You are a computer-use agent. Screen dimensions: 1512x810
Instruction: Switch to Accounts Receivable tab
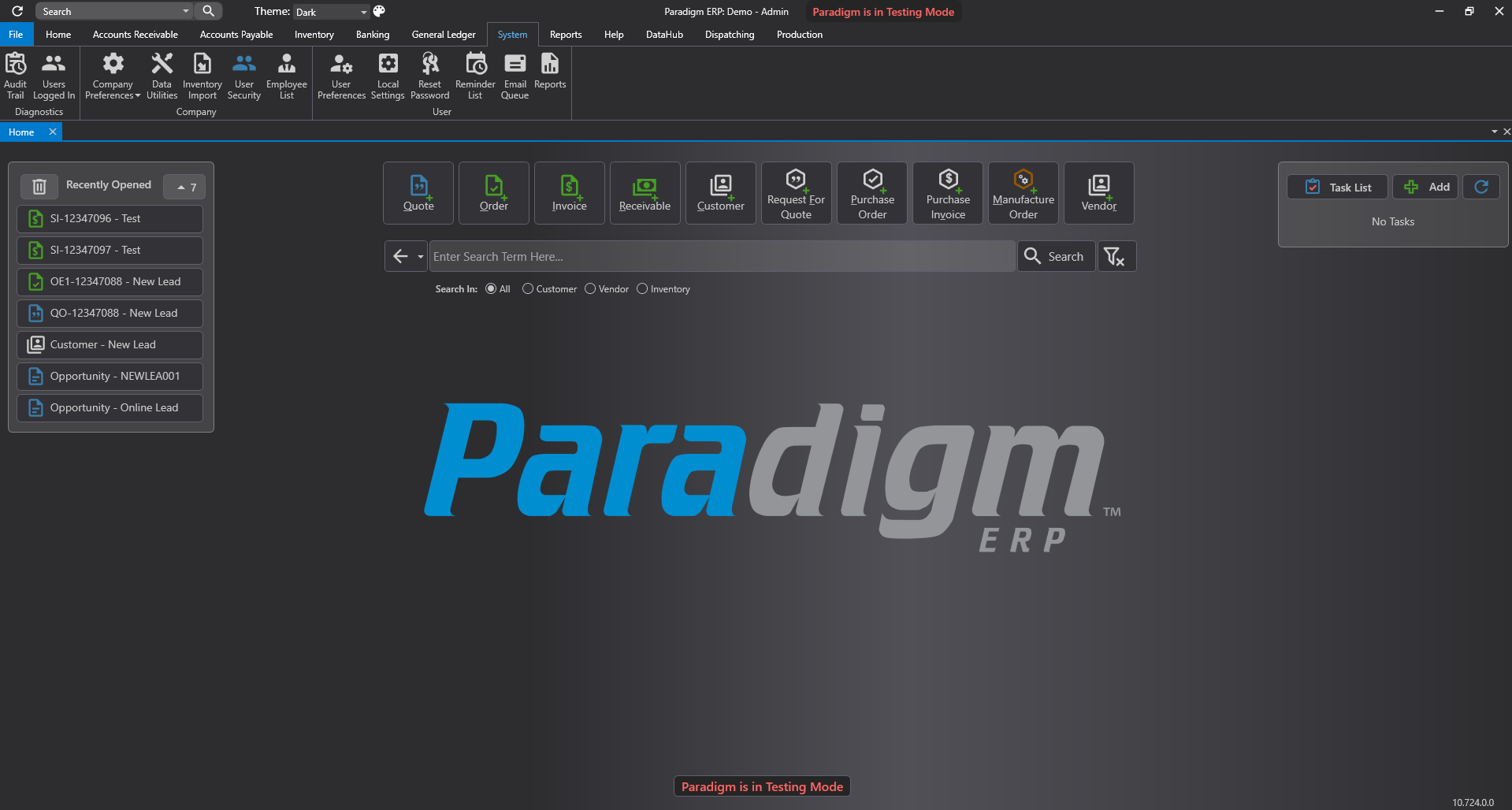136,35
